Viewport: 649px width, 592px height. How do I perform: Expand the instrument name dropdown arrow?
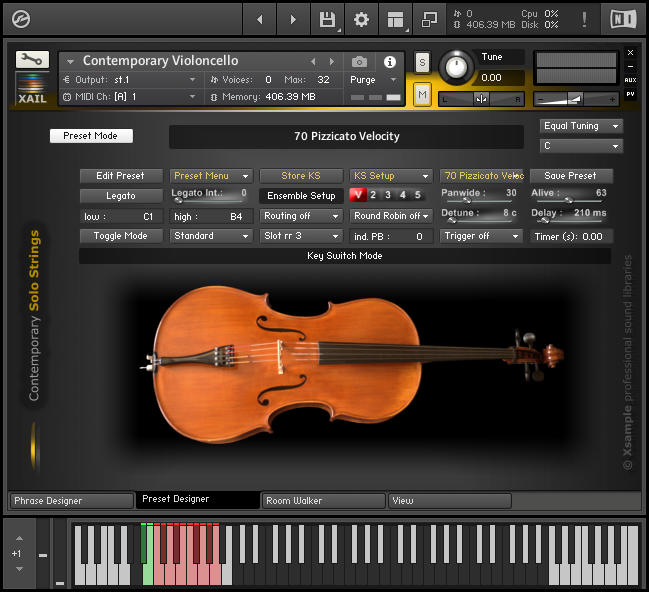click(x=70, y=62)
